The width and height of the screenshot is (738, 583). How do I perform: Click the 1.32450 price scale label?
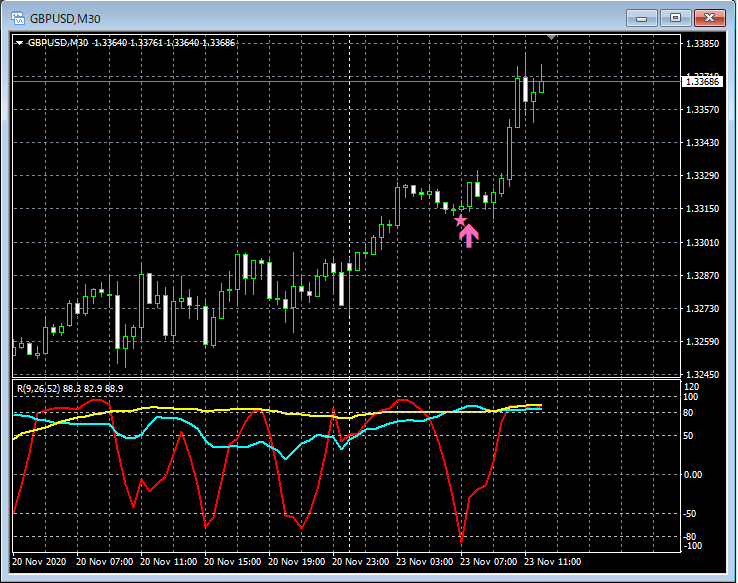(x=702, y=375)
